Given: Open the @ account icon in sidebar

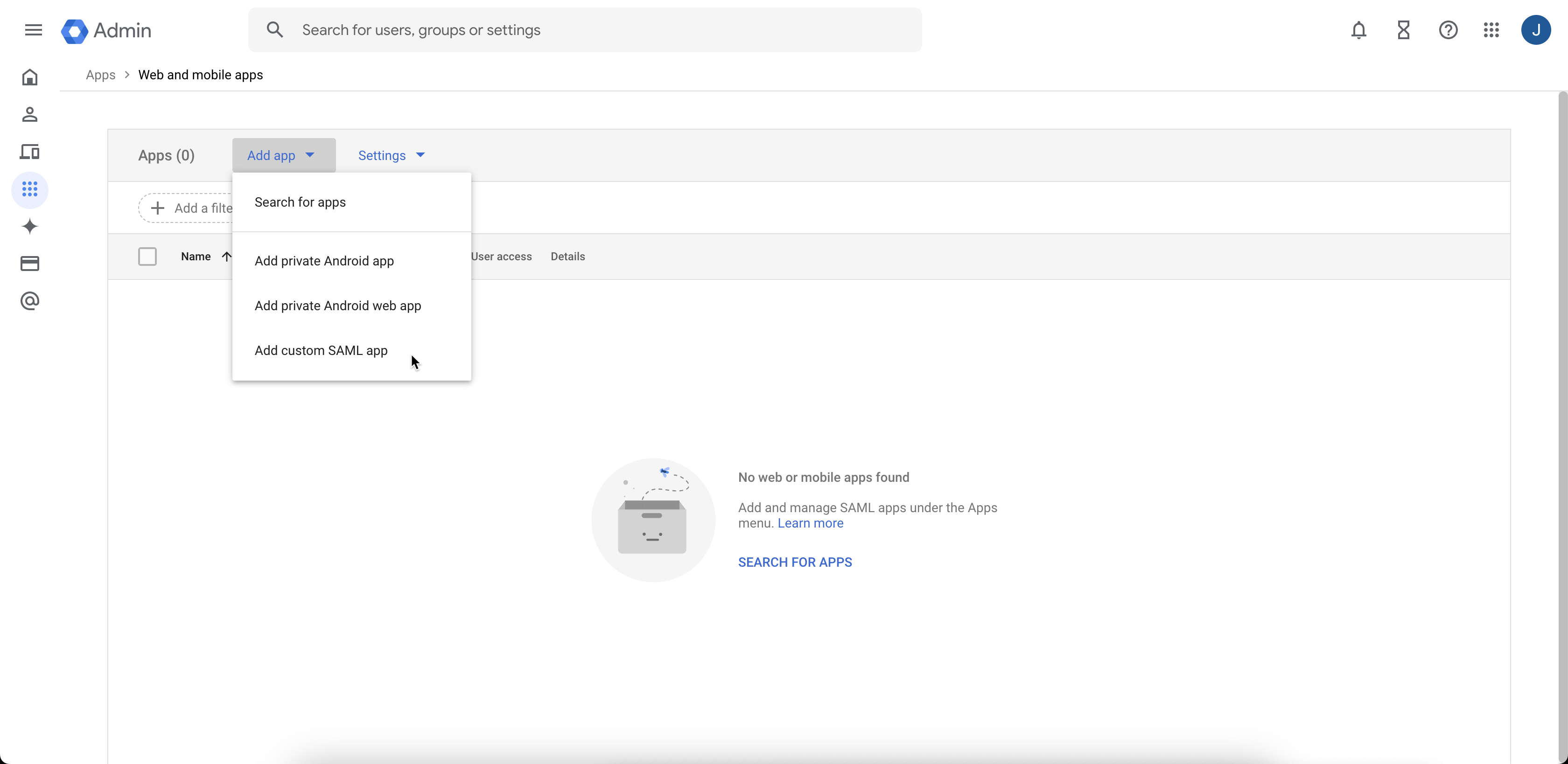Looking at the screenshot, I should pyautogui.click(x=29, y=301).
